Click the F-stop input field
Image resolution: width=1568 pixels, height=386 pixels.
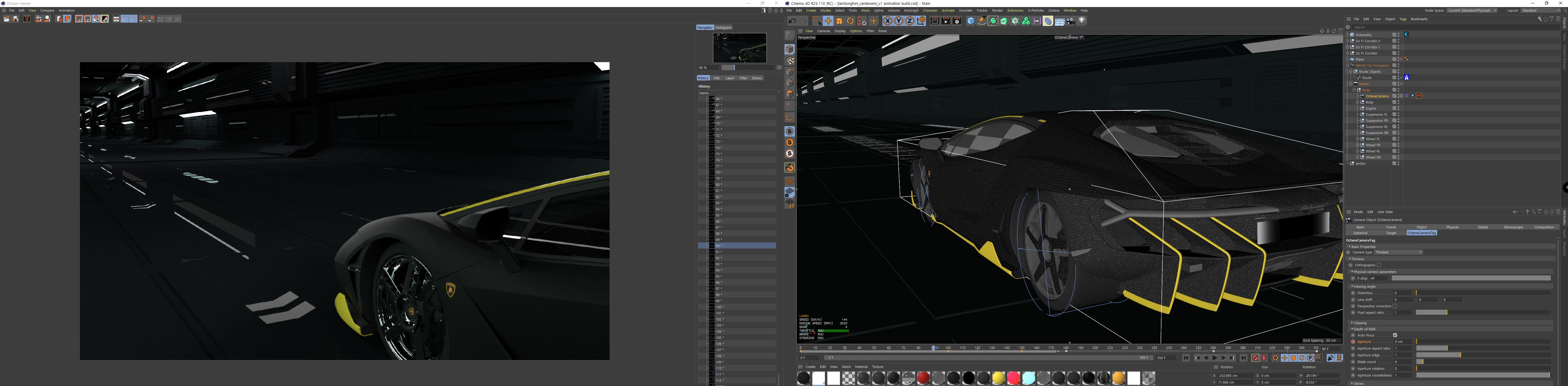tap(1379, 278)
